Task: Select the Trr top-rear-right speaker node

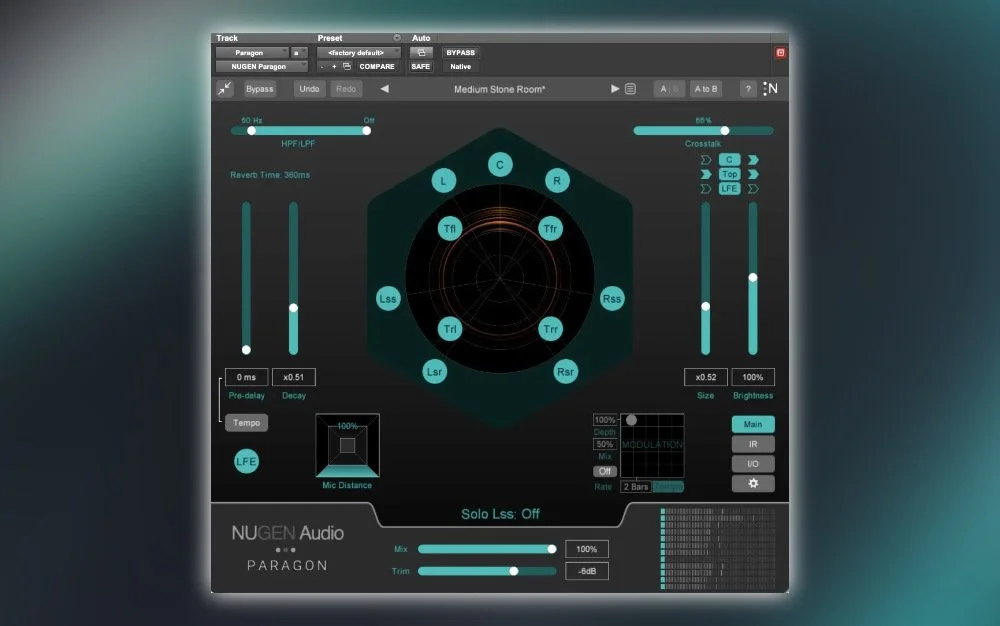Action: pyautogui.click(x=550, y=329)
